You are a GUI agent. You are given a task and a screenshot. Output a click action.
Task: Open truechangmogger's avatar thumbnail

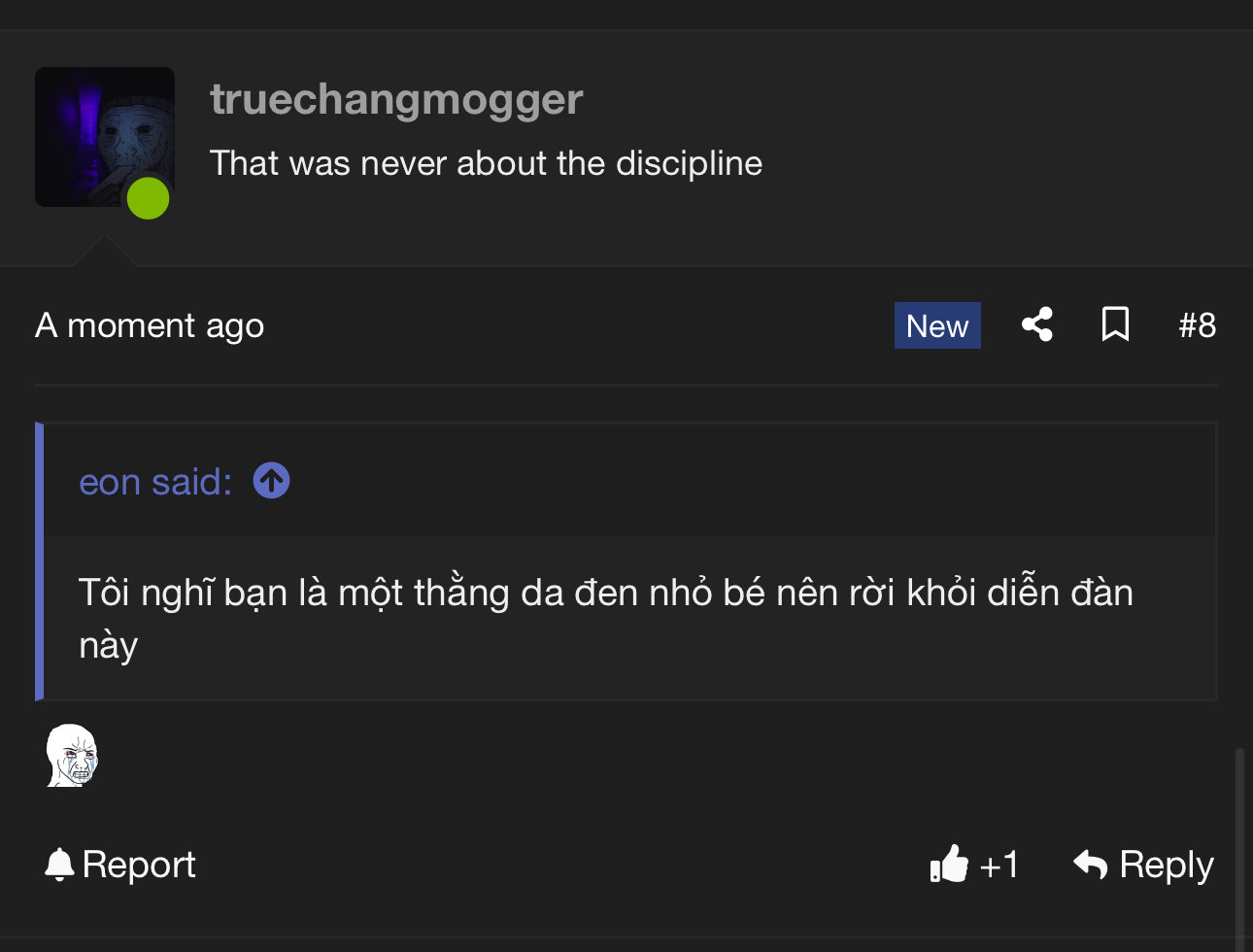point(105,137)
